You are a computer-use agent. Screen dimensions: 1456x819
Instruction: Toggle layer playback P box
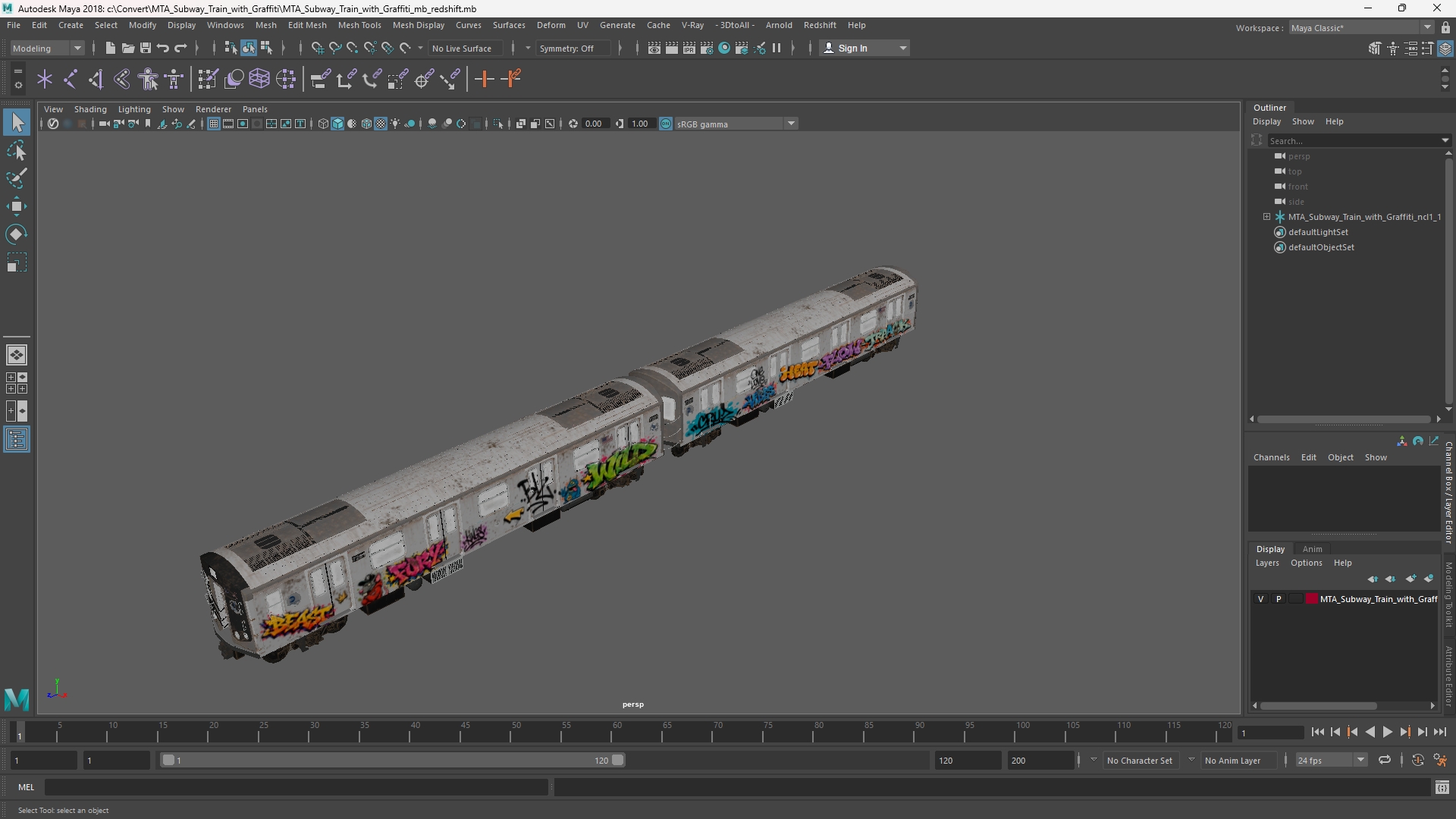[1279, 599]
